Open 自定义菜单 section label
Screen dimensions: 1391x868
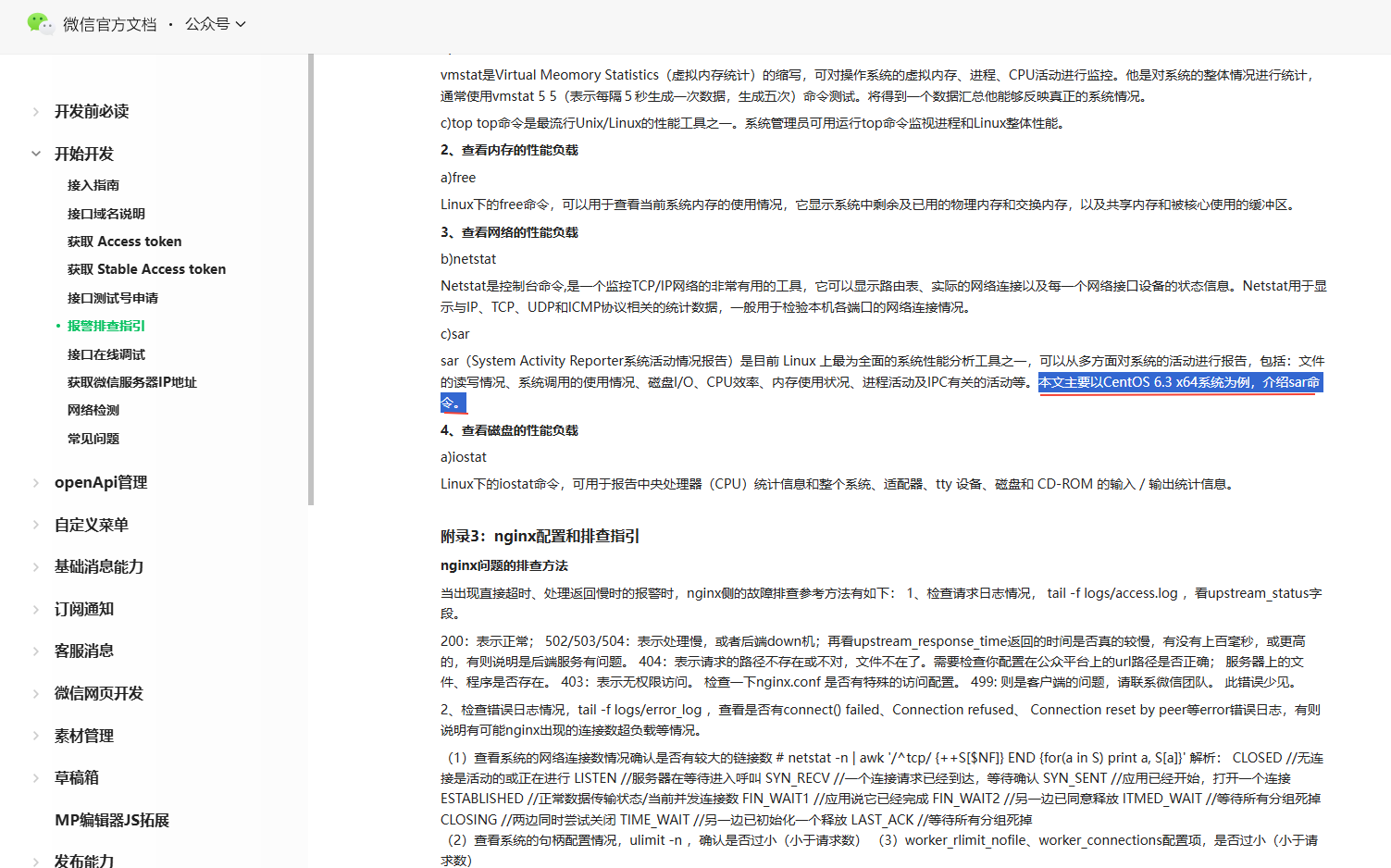pyautogui.click(x=92, y=525)
